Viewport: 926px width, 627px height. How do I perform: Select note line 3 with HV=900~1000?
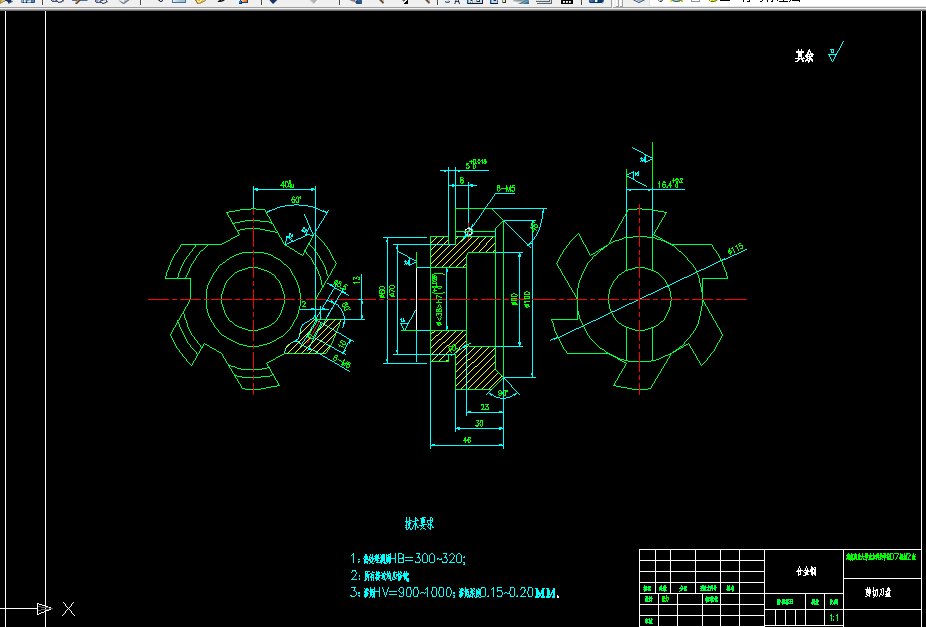point(455,593)
